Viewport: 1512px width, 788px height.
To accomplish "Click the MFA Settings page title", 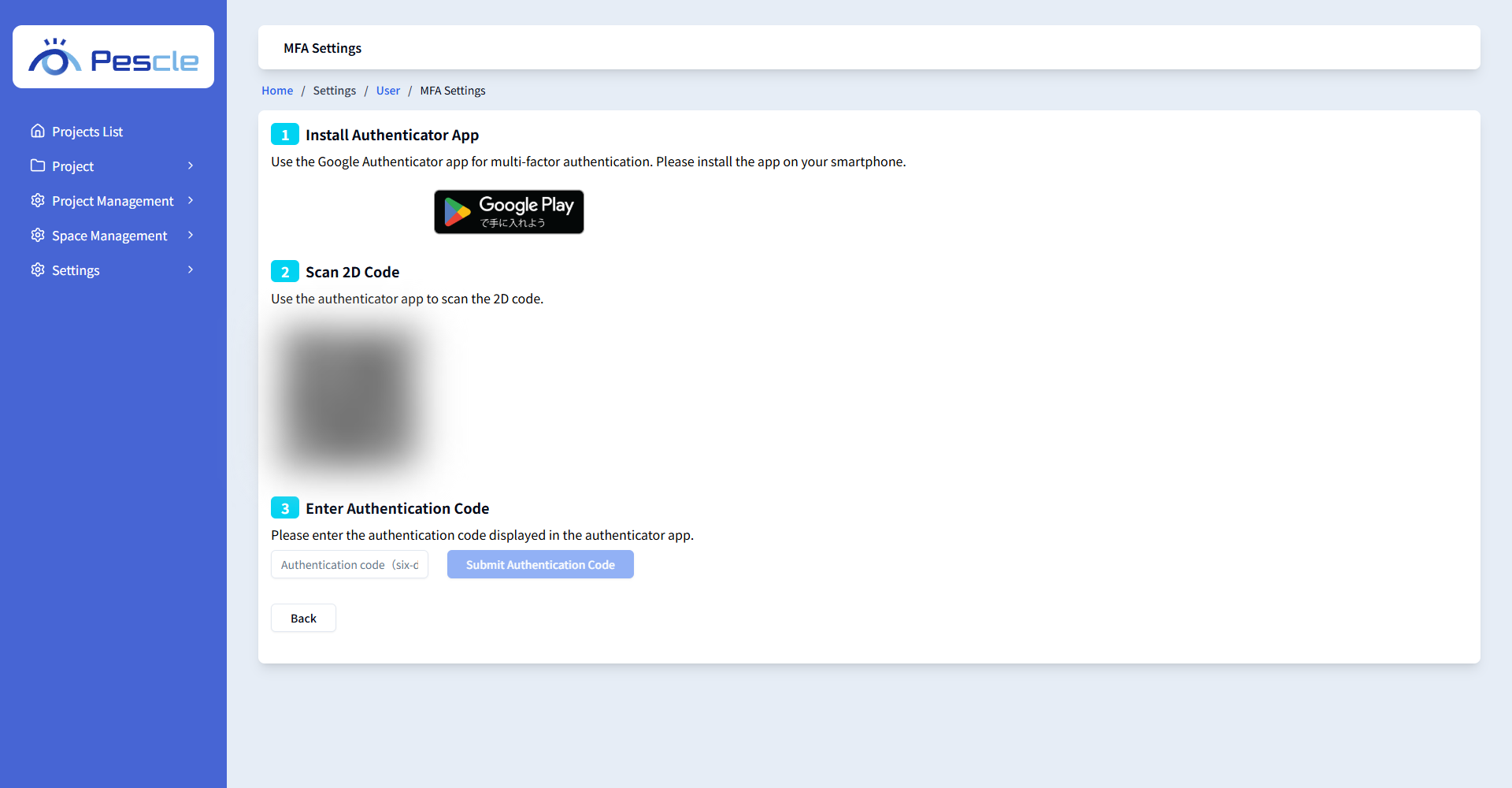I will [x=323, y=48].
